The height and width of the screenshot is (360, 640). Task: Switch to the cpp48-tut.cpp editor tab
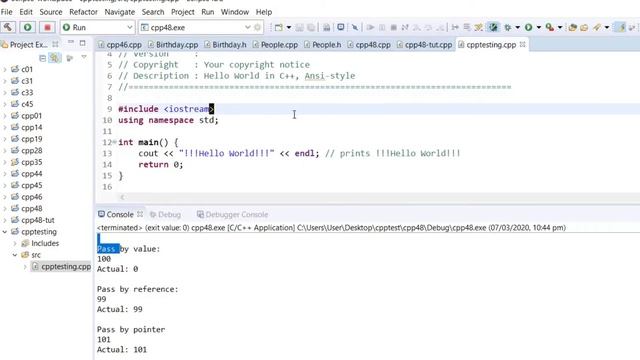coord(424,44)
